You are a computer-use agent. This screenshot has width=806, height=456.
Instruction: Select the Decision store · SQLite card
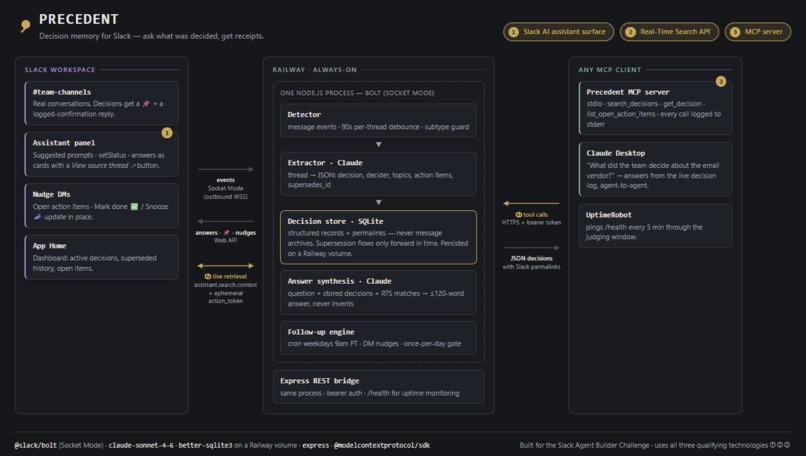378,237
